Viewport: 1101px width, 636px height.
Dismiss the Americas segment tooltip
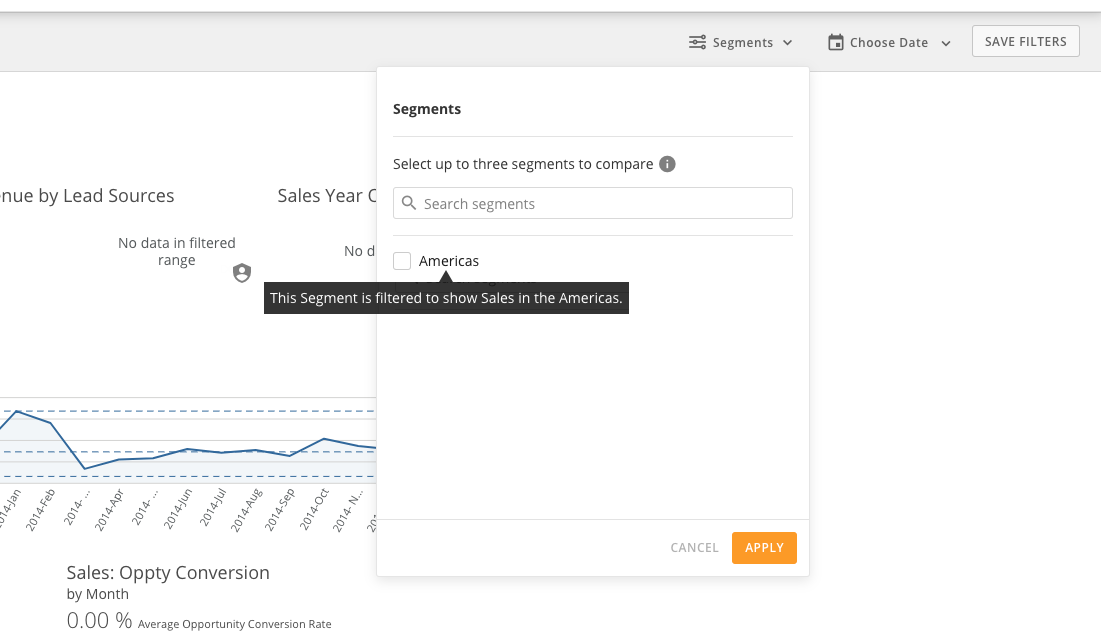[x=446, y=297]
